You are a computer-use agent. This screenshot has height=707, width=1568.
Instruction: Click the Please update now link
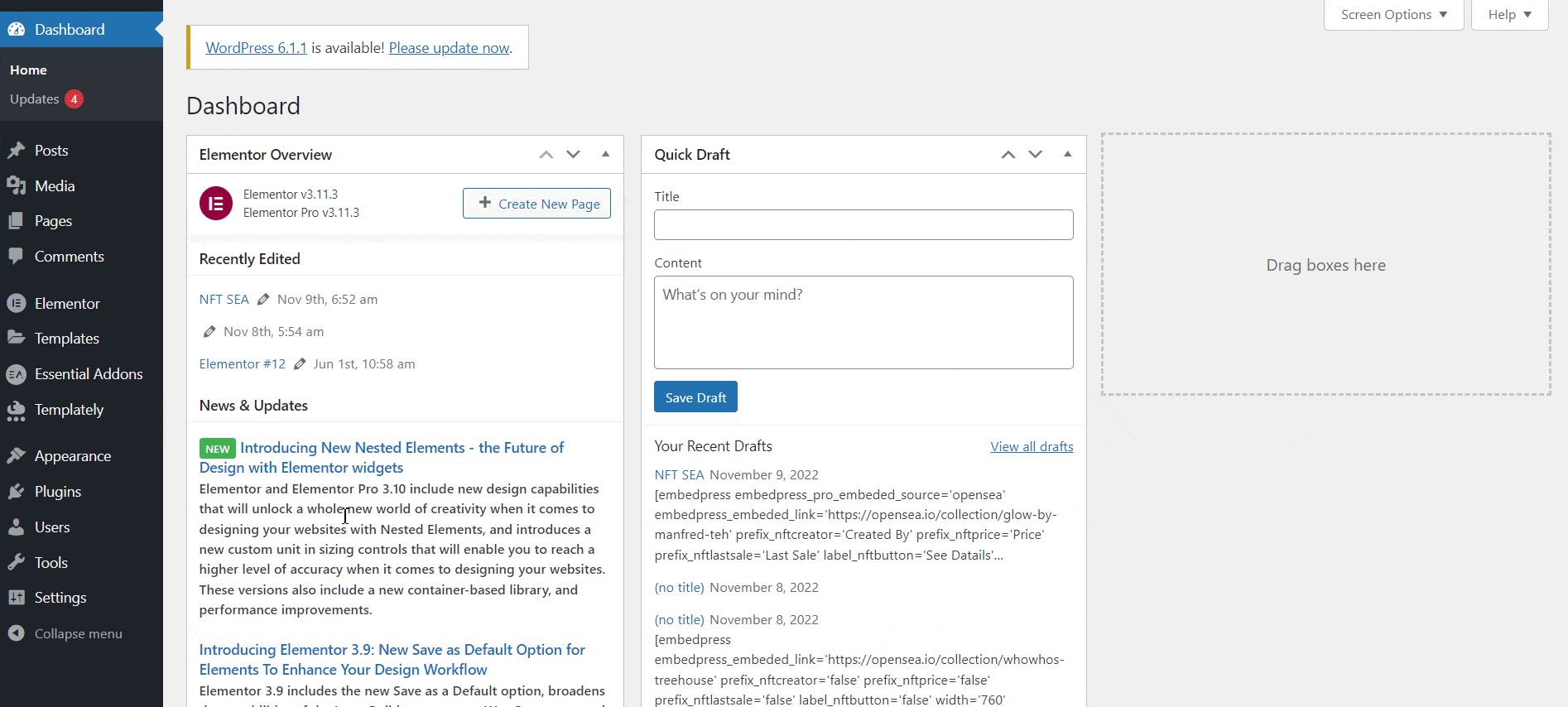(x=449, y=48)
